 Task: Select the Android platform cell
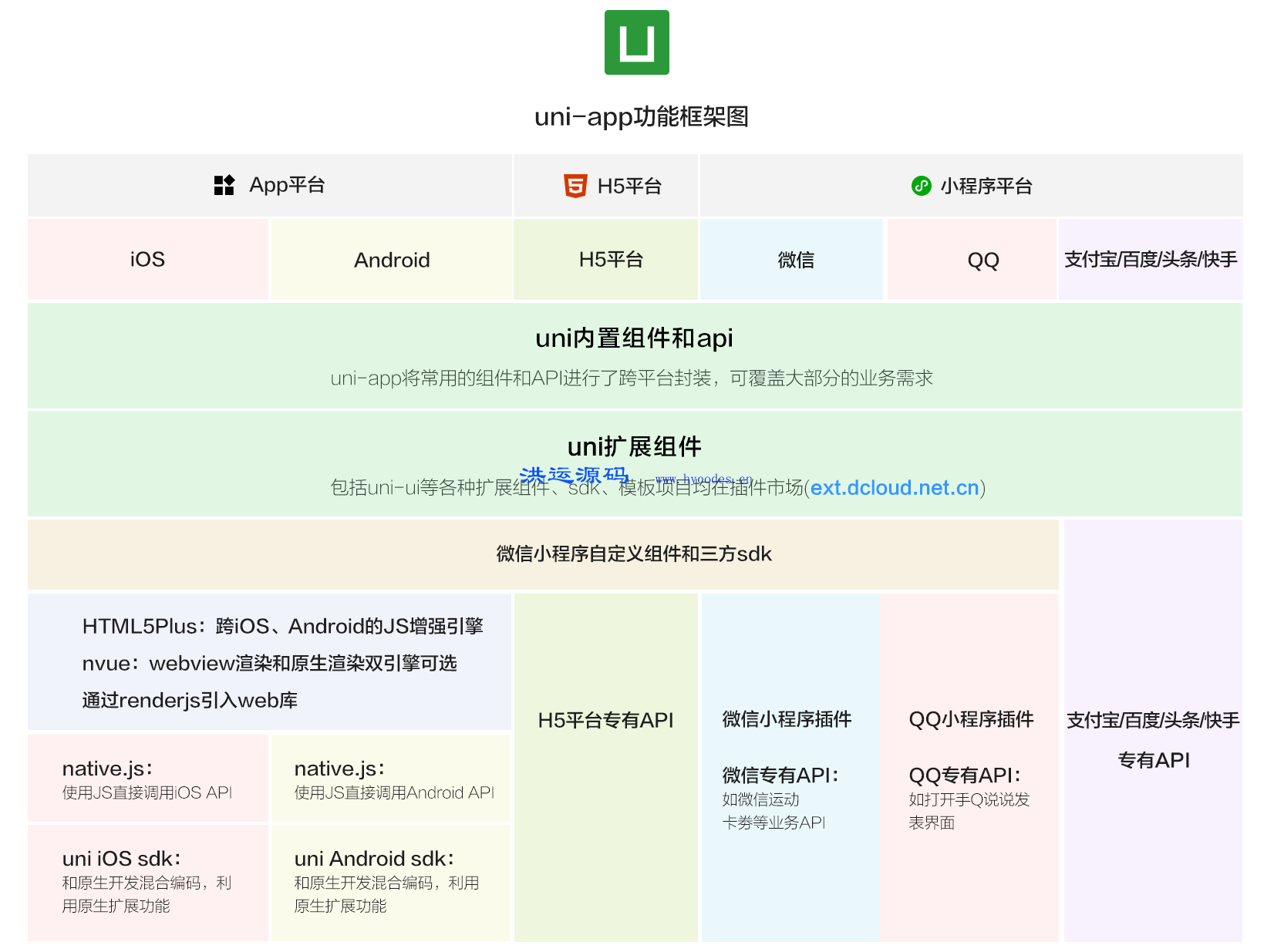(392, 259)
